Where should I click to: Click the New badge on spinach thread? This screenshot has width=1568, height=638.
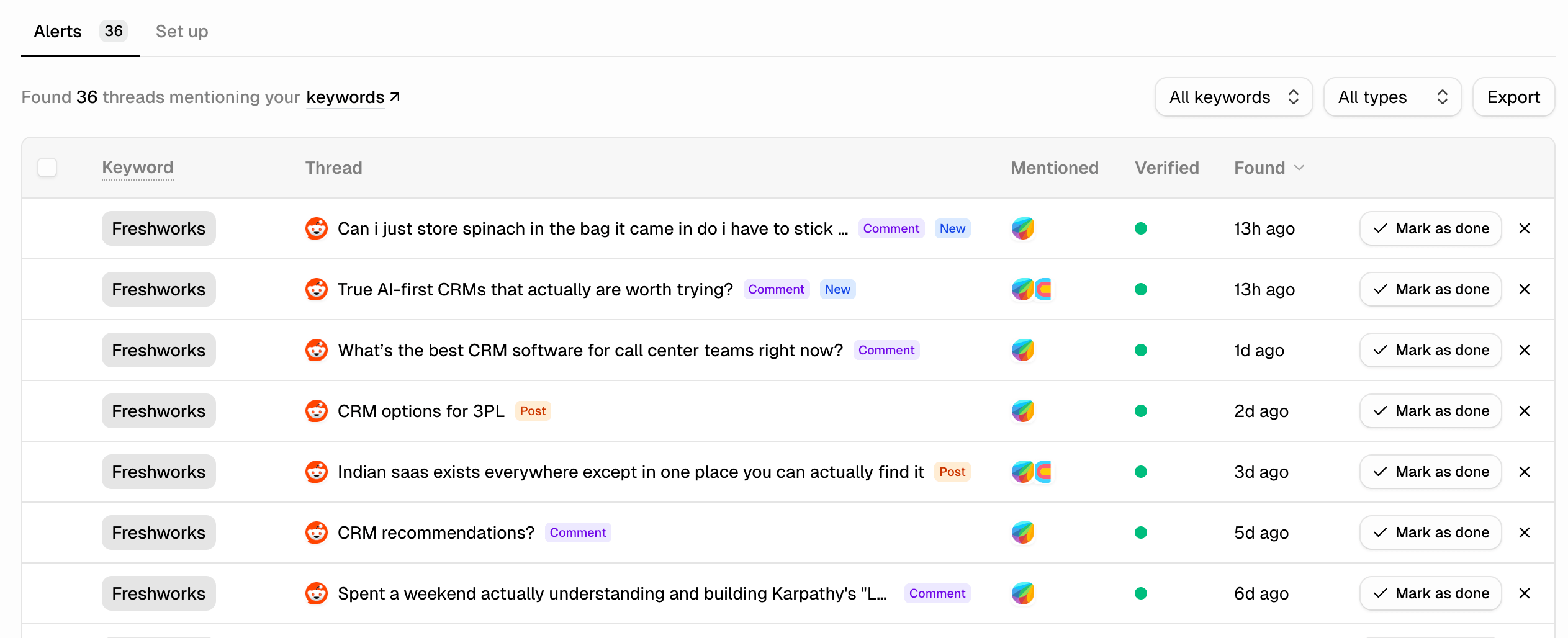point(952,228)
